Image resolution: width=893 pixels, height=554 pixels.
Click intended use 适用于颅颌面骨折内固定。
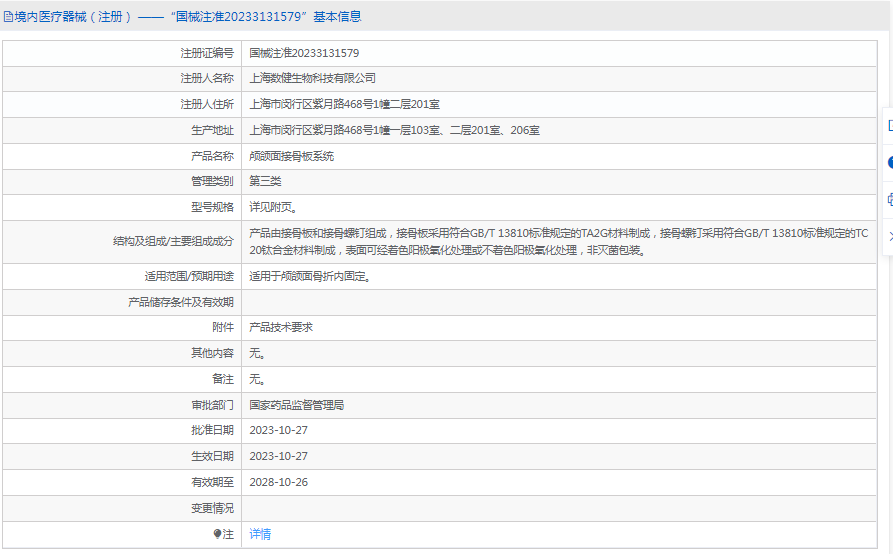coord(310,276)
